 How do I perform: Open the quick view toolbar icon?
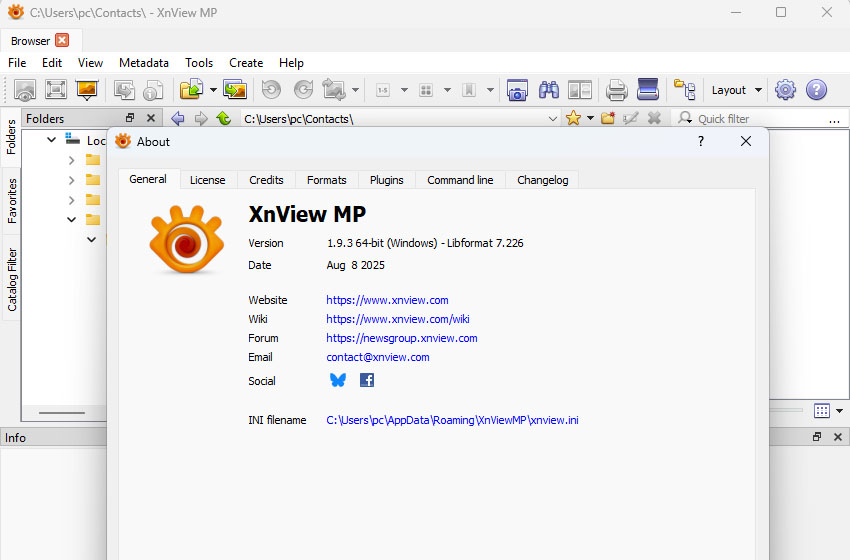coord(24,90)
